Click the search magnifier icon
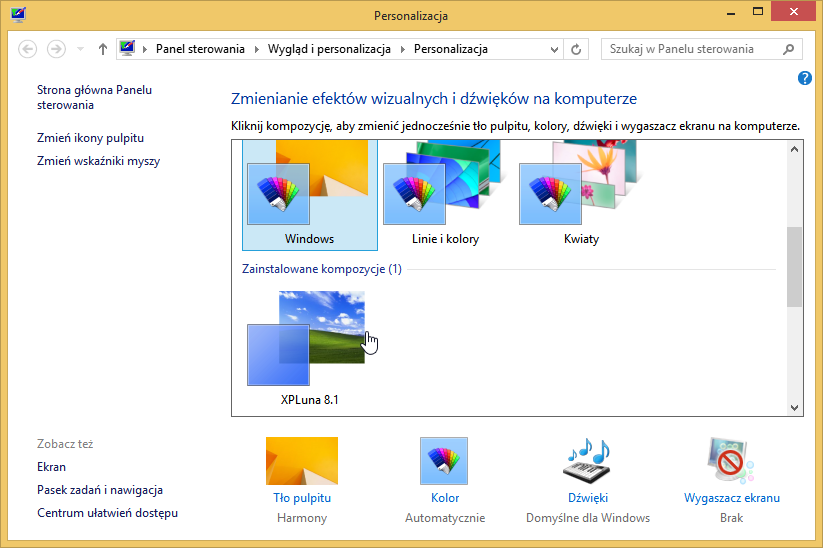Viewport: 823px width, 548px height. [x=788, y=49]
